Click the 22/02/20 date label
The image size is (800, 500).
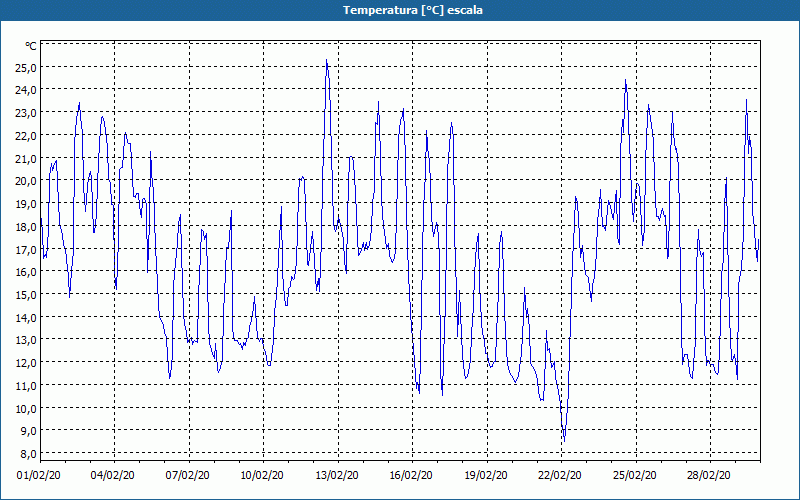[560, 475]
